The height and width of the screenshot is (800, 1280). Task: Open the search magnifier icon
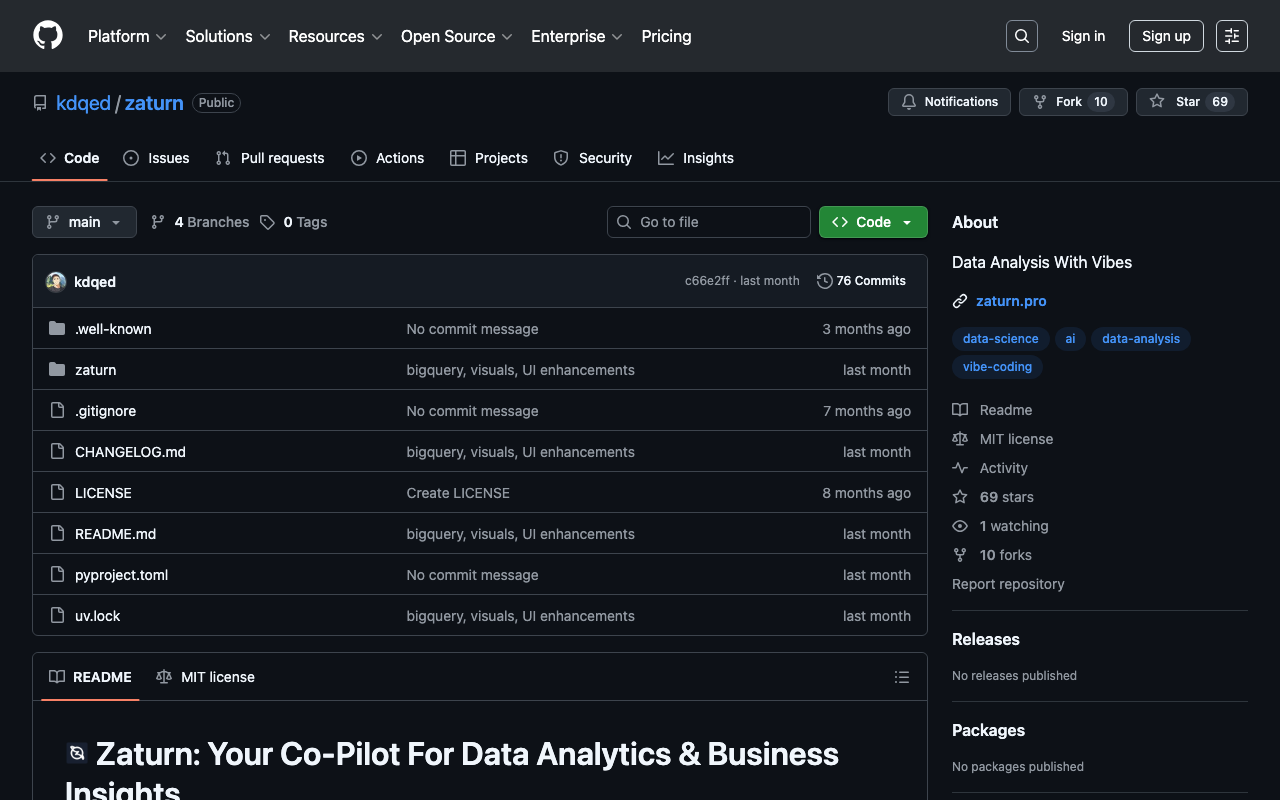click(x=1021, y=36)
